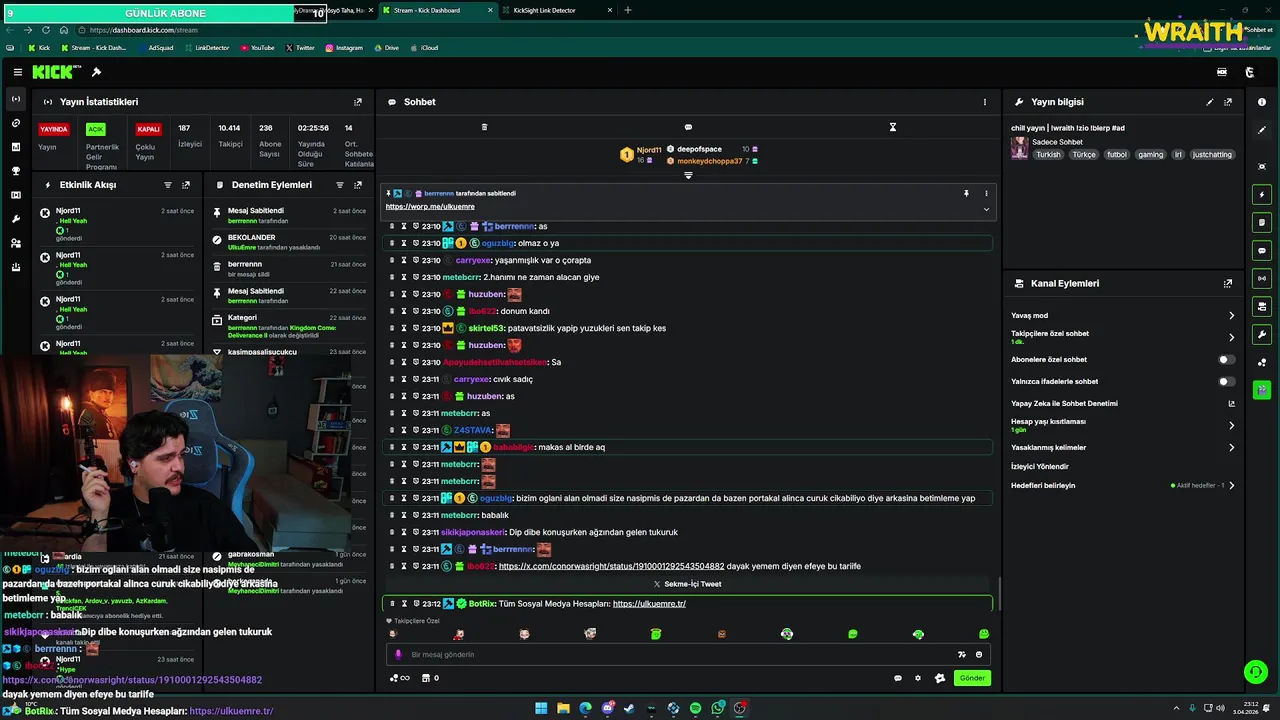
Task: Collapse the top gifters leaderboard arrow
Action: pyautogui.click(x=688, y=175)
